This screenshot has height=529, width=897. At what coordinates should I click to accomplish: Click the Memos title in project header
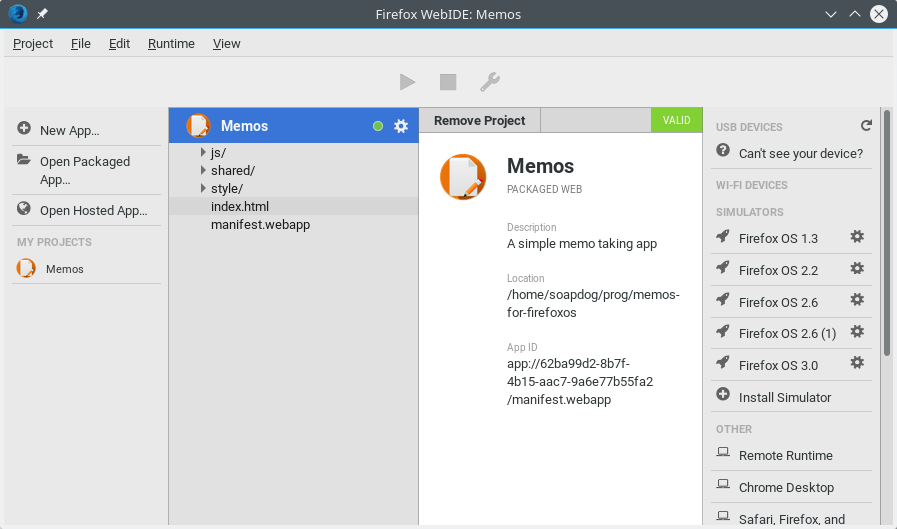click(244, 126)
